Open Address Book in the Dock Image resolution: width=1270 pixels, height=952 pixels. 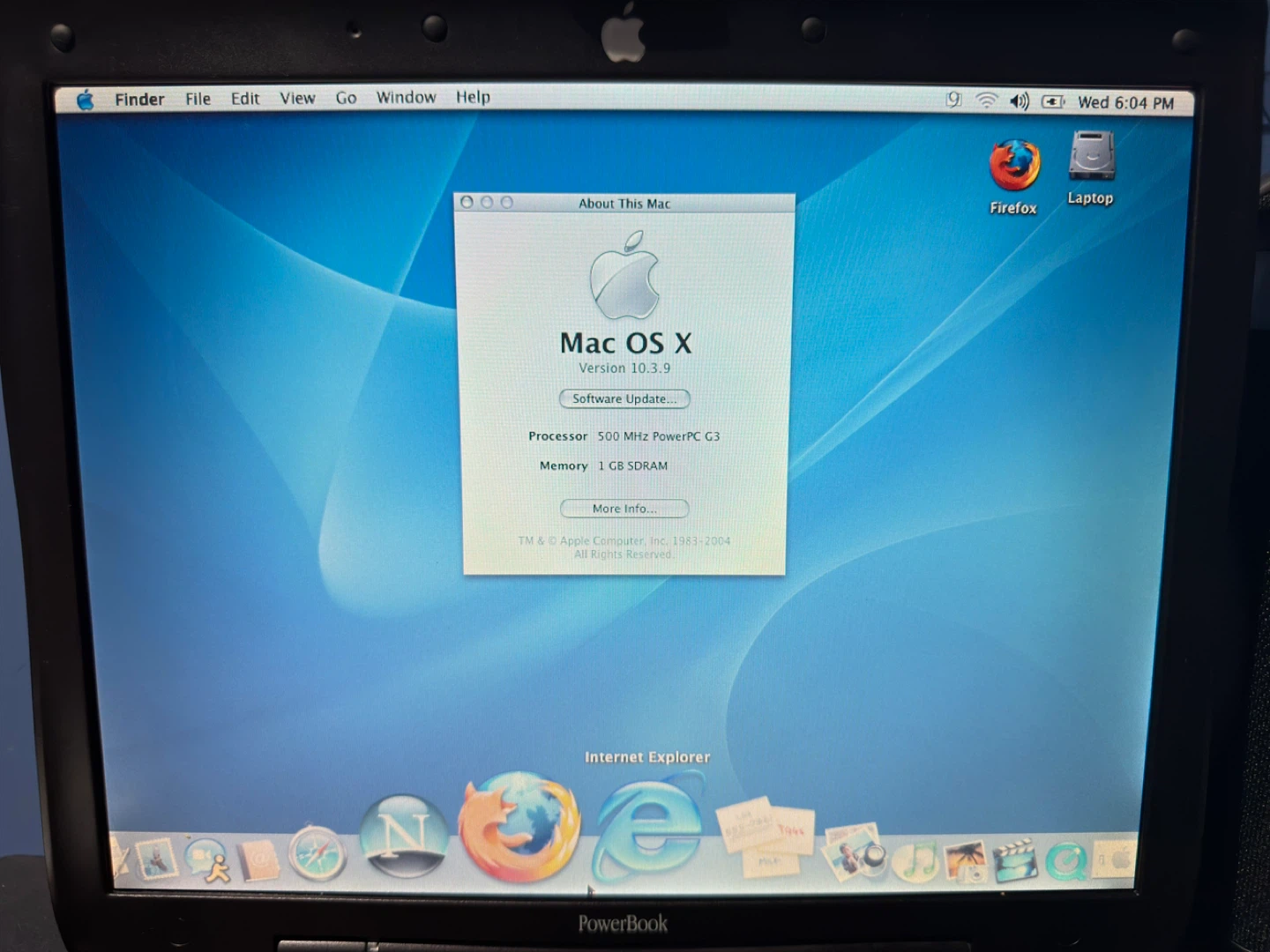(x=259, y=859)
